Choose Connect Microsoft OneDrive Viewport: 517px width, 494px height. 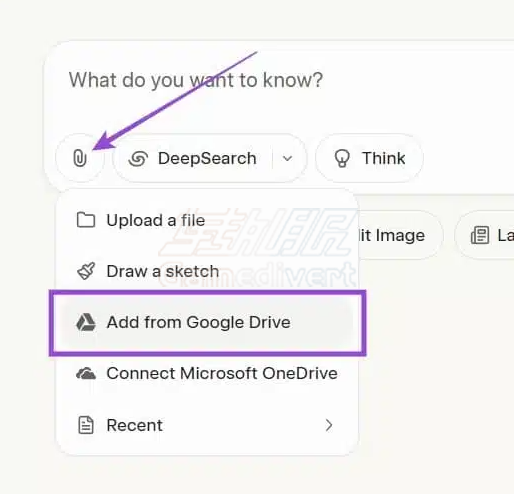[x=207, y=373]
